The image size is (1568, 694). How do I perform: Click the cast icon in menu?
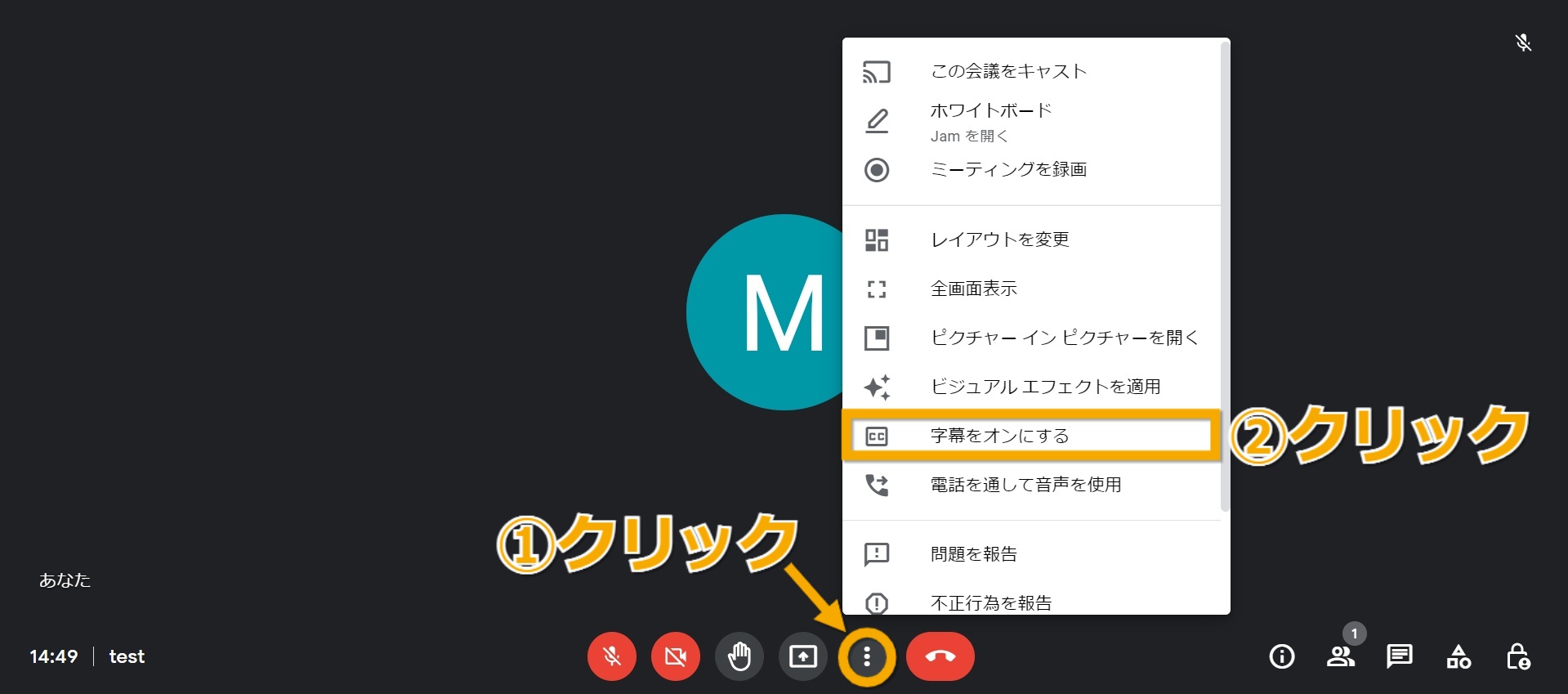click(877, 72)
